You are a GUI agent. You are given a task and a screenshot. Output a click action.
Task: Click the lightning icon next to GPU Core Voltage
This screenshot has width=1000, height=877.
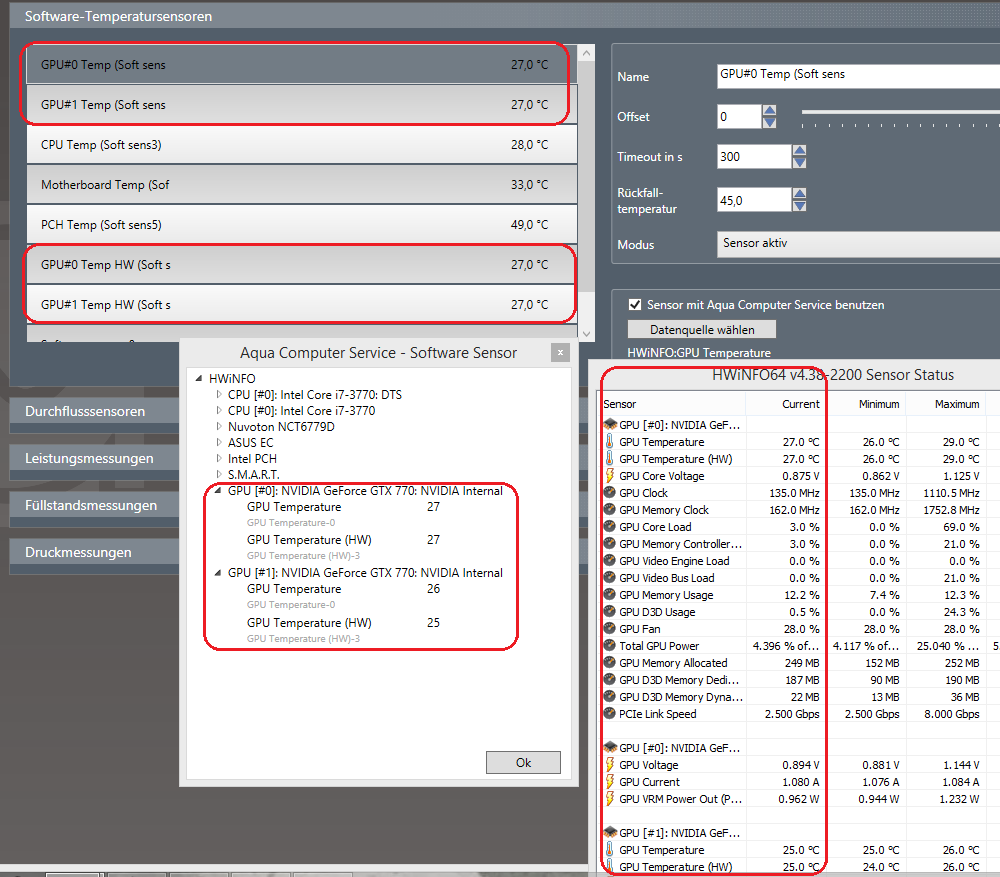610,476
